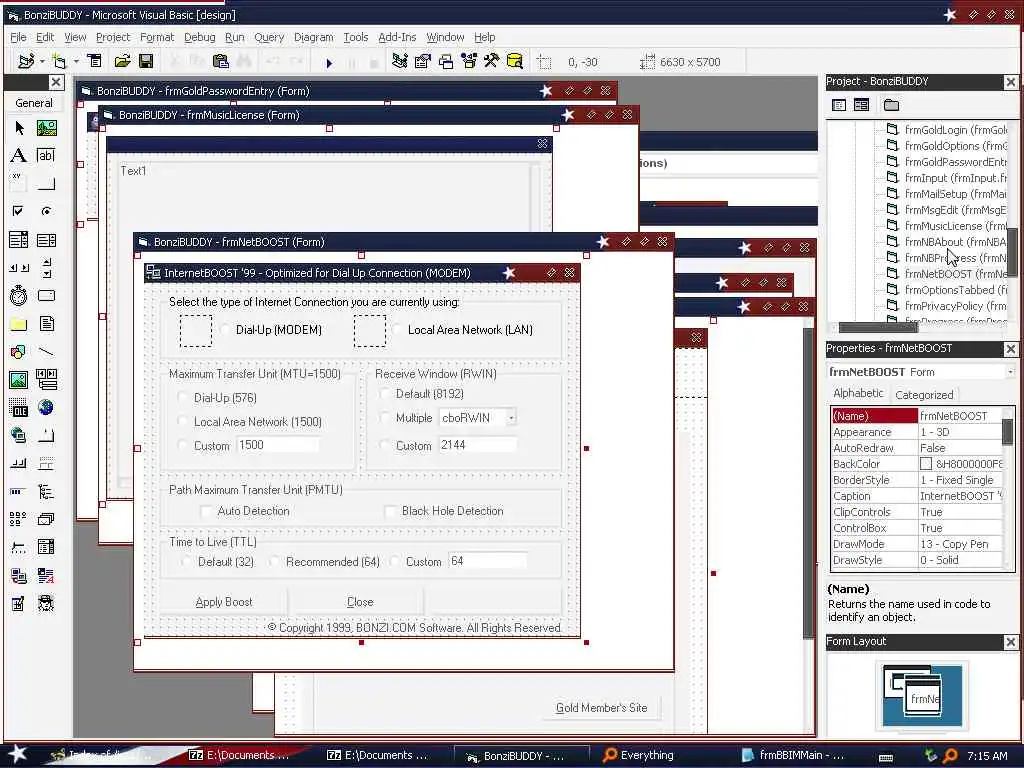
Task: Select the Line control tool
Action: pyautogui.click(x=46, y=351)
